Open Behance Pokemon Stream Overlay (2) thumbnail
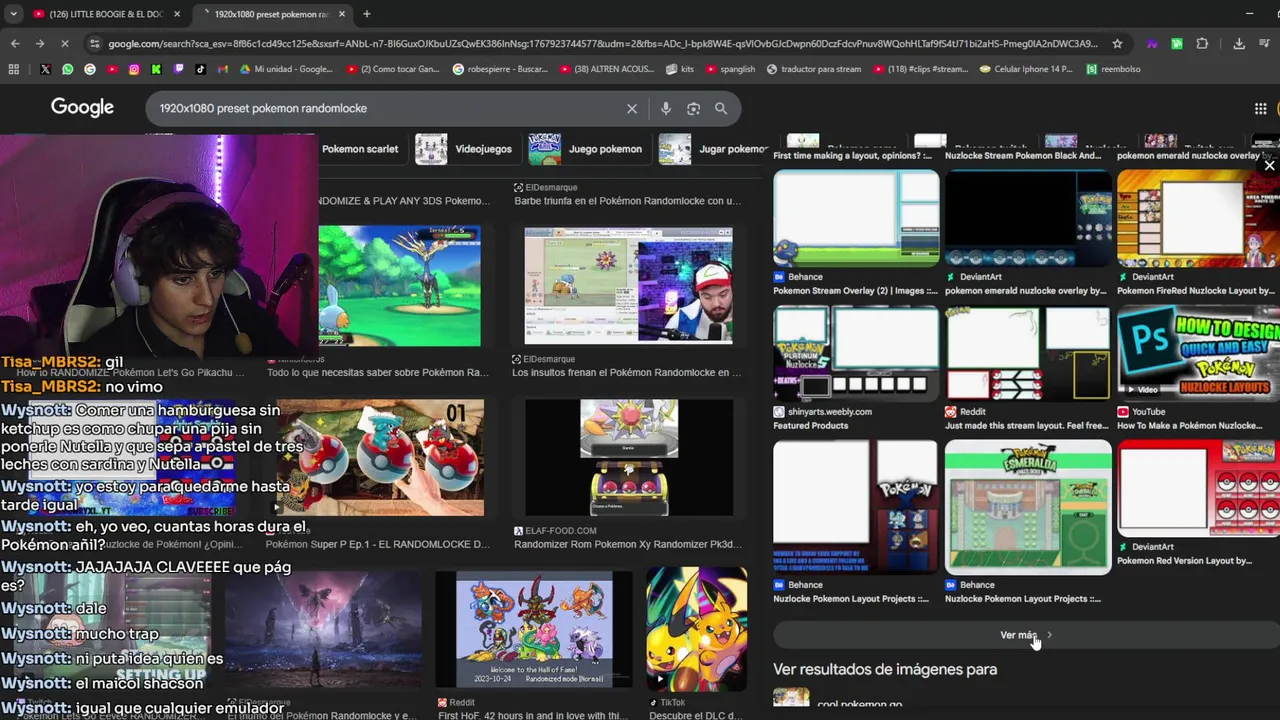This screenshot has height=720, width=1280. tap(856, 217)
